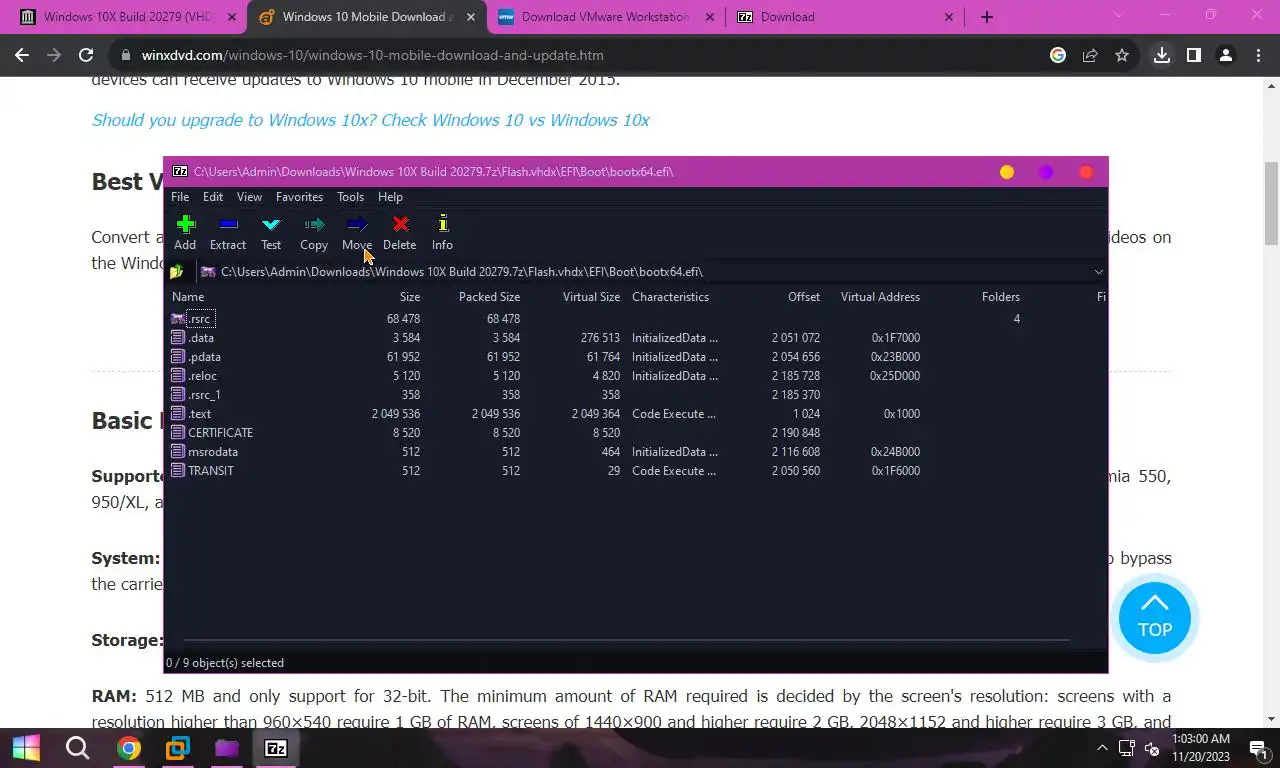This screenshot has height=768, width=1280.
Task: Click the CERTIFICATE file icon
Action: pos(178,433)
